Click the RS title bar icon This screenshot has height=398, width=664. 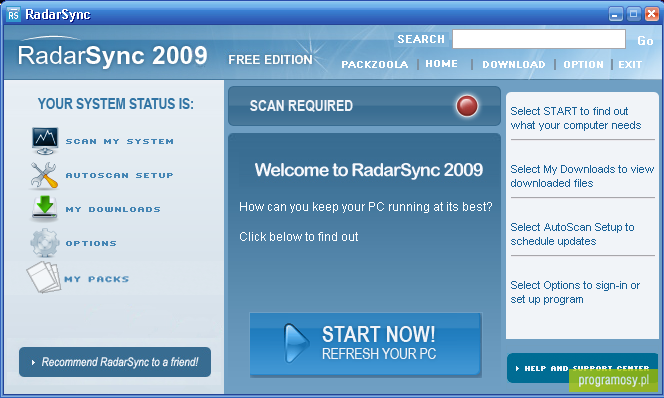(13, 15)
